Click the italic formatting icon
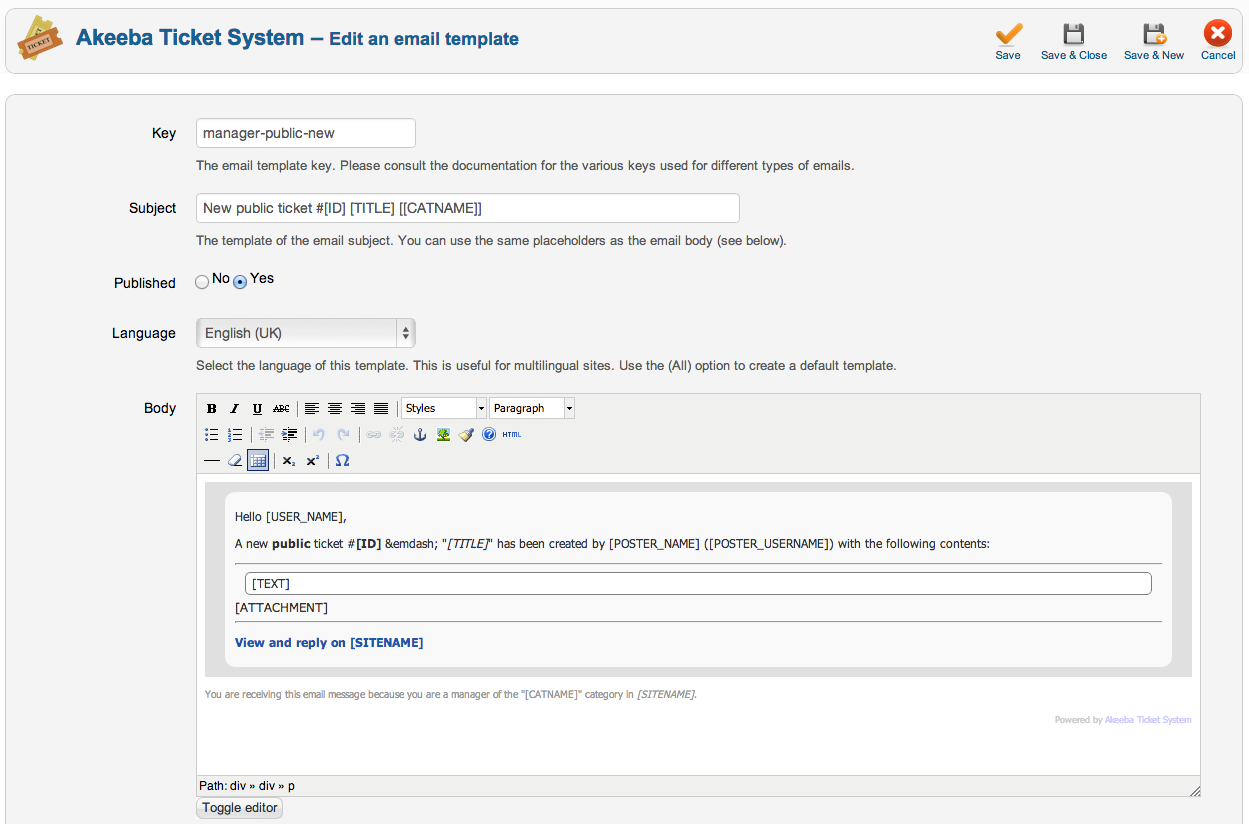This screenshot has width=1249, height=824. pos(234,408)
